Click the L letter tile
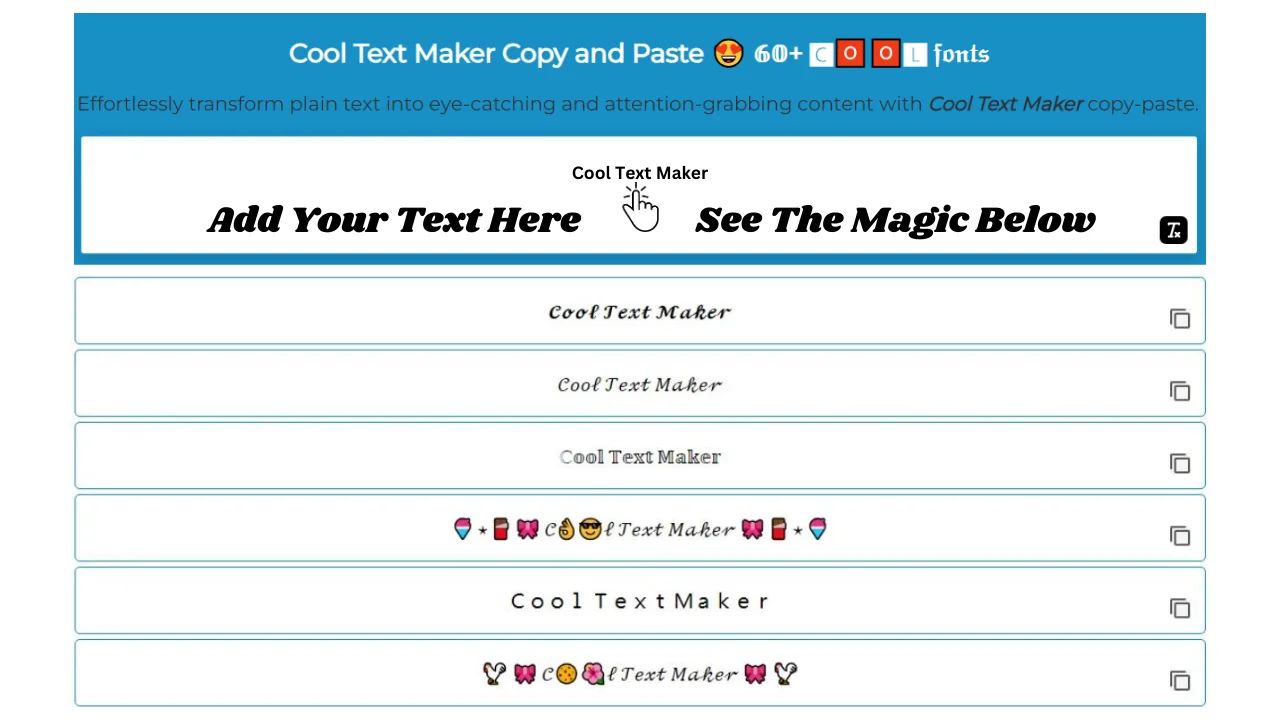The width and height of the screenshot is (1280, 720). click(x=915, y=54)
